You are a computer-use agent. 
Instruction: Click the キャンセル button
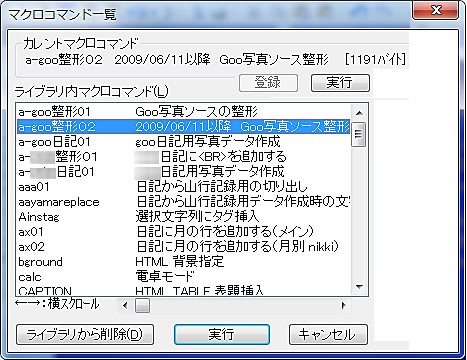328,334
